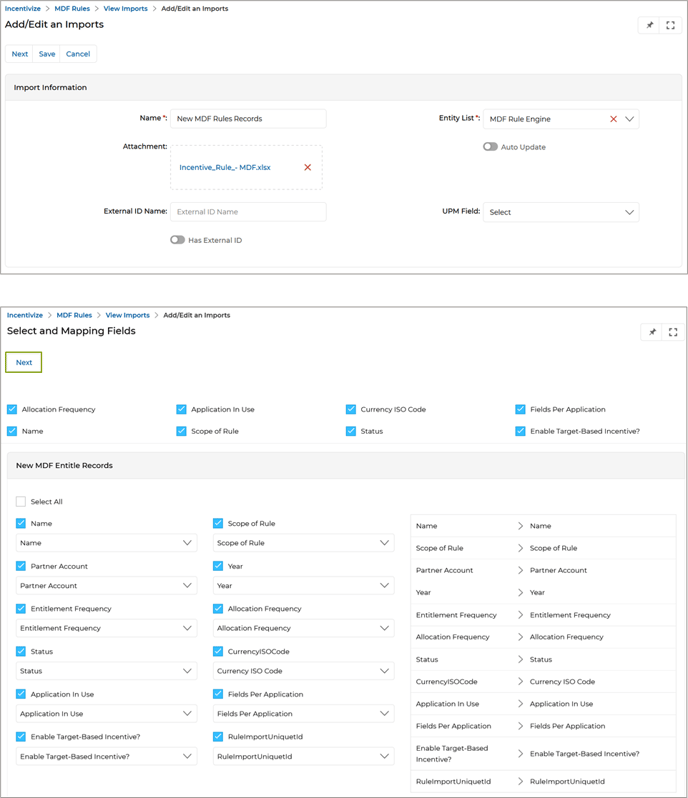Click the highlighted Next button in mapping page
The height and width of the screenshot is (798, 688).
[24, 362]
